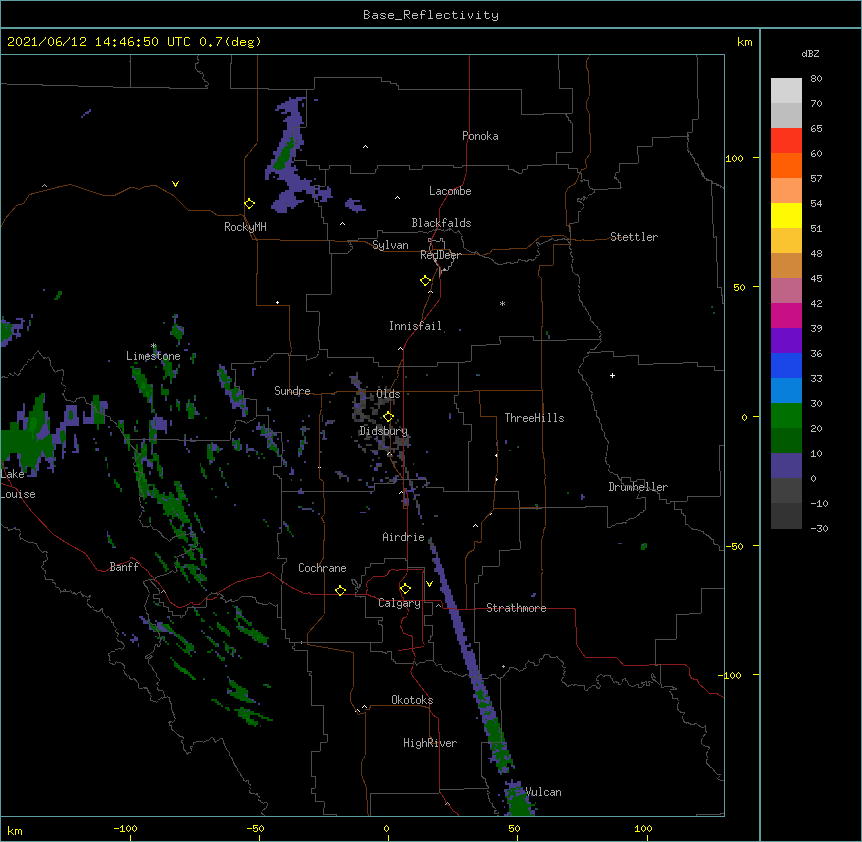Click the yellow diamond marker above Calgary
The image size is (862, 842).
coord(405,588)
